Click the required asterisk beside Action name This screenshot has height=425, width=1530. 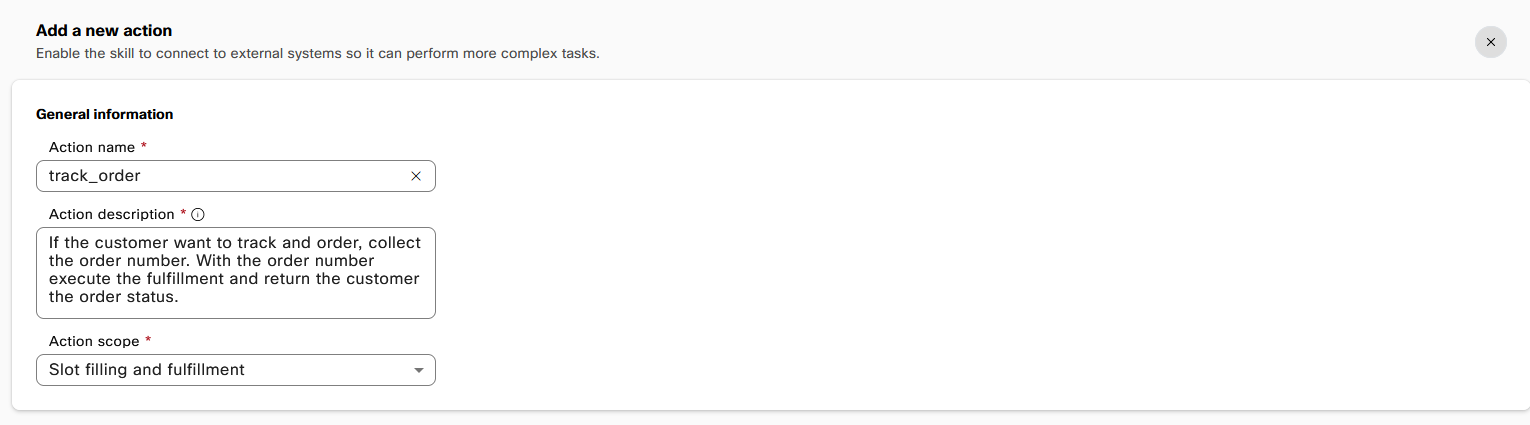144,147
